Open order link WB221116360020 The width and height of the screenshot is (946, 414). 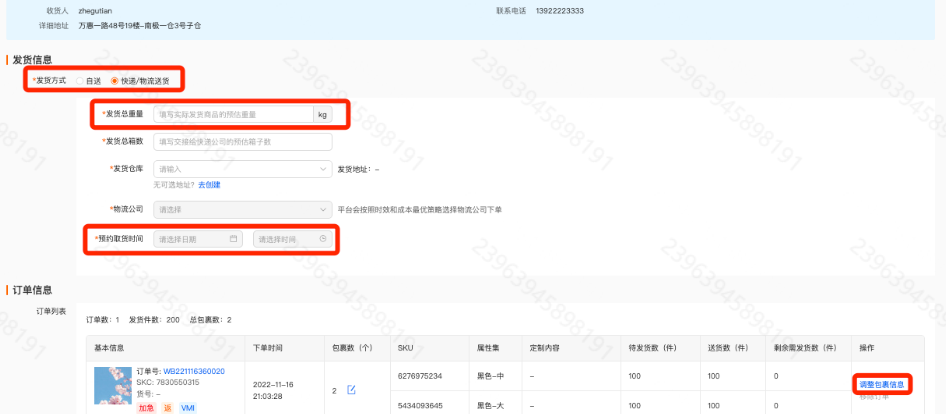[x=194, y=371]
